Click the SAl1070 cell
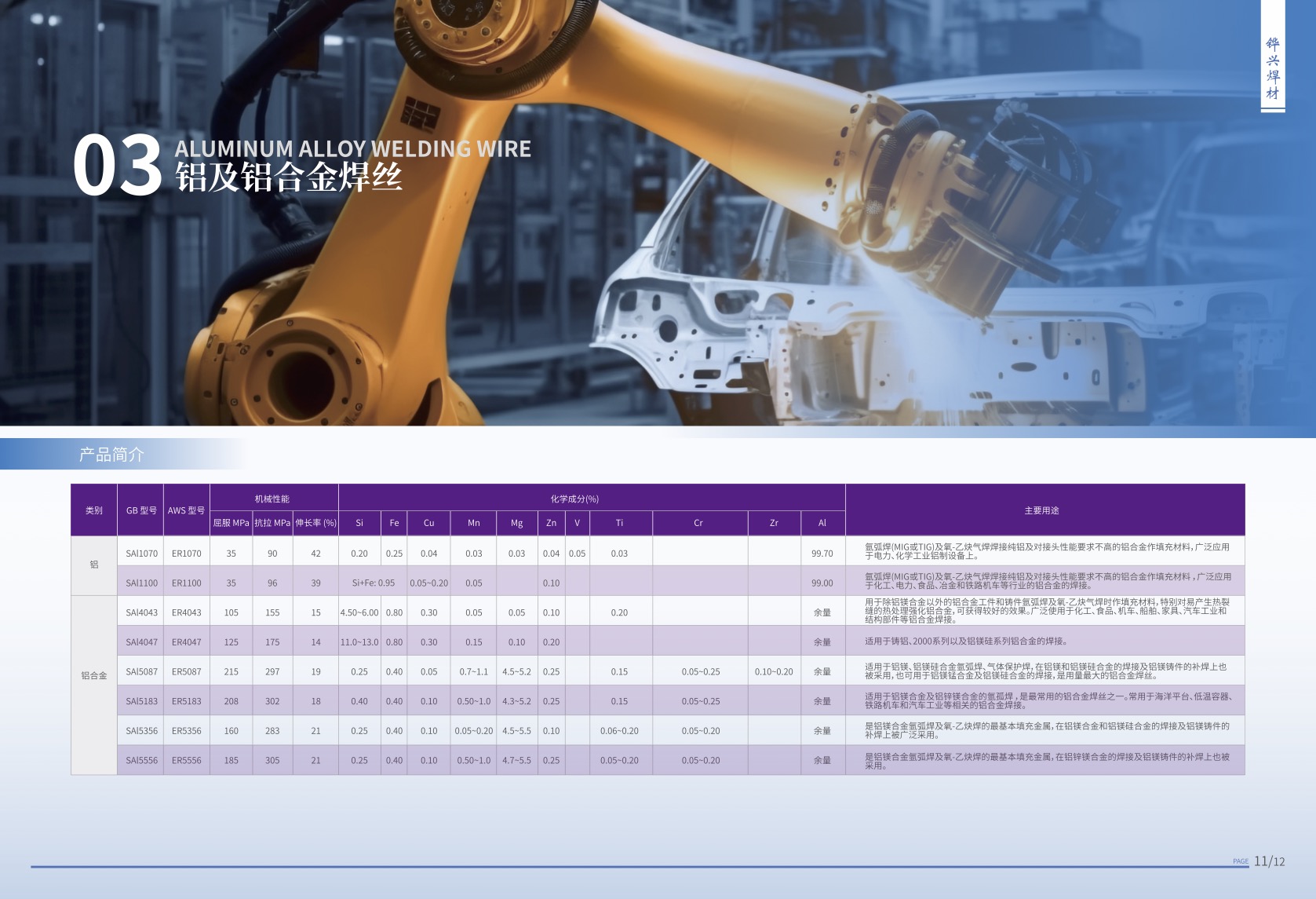Image resolution: width=1316 pixels, height=899 pixels. point(141,554)
